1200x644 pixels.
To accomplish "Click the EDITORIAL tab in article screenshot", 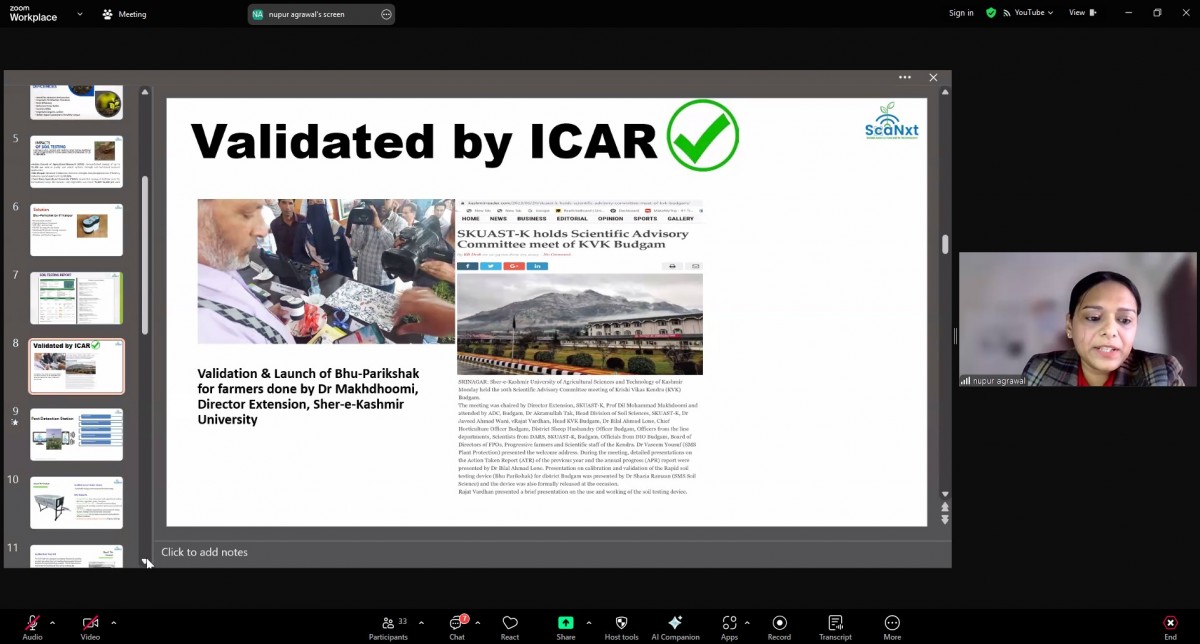I will 572,218.
